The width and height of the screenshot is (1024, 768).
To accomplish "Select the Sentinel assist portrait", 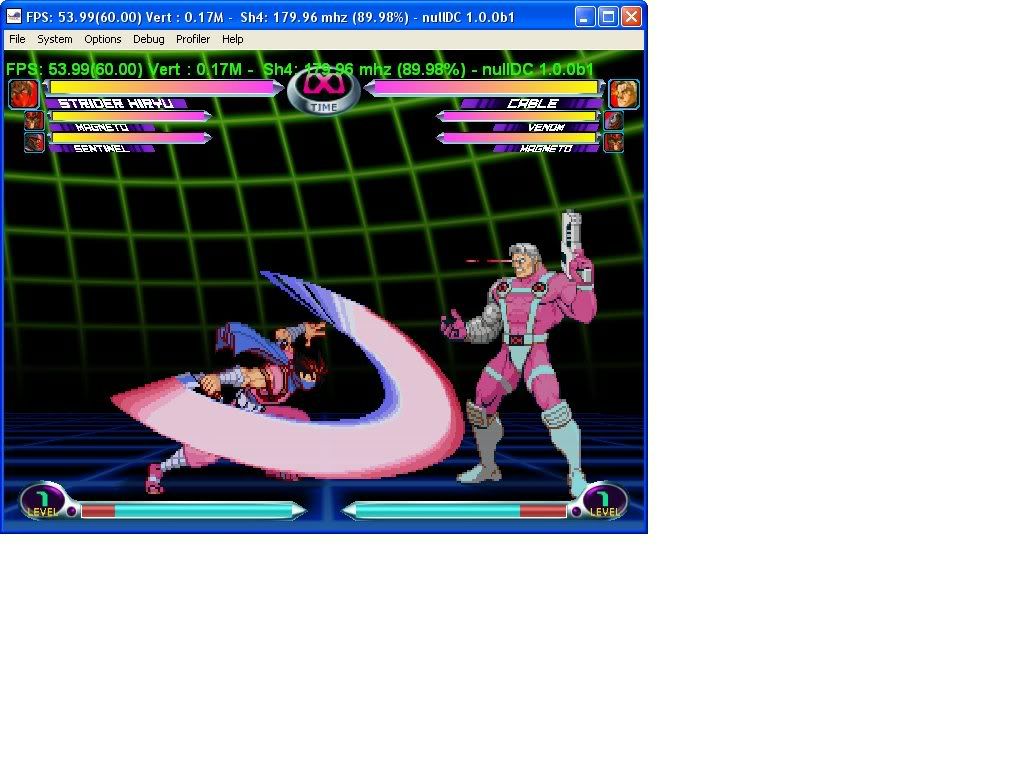I will click(34, 142).
